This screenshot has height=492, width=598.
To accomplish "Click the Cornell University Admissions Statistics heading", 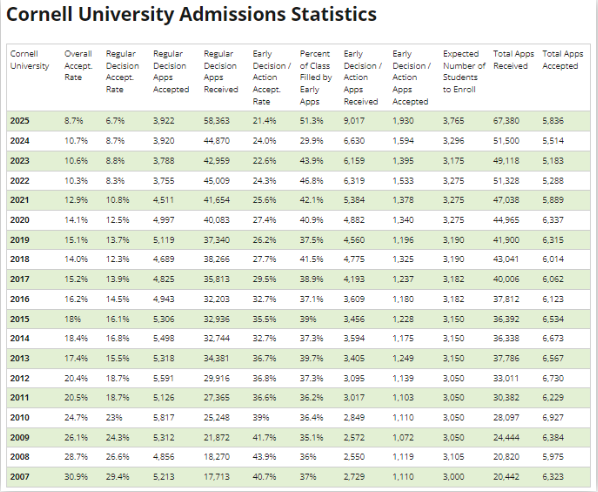I will tap(191, 14).
